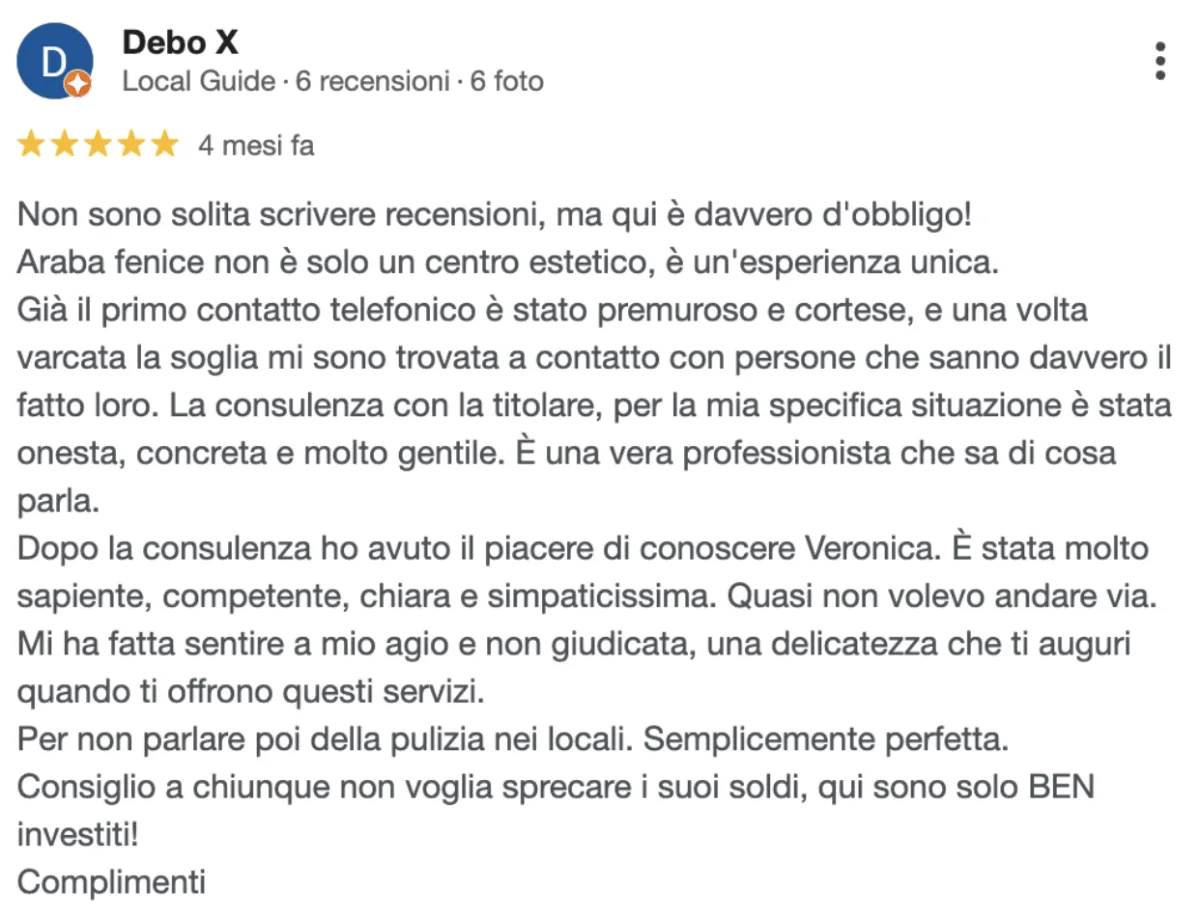The image size is (1200, 917).
Task: Click the second yellow rating star
Action: click(x=65, y=145)
